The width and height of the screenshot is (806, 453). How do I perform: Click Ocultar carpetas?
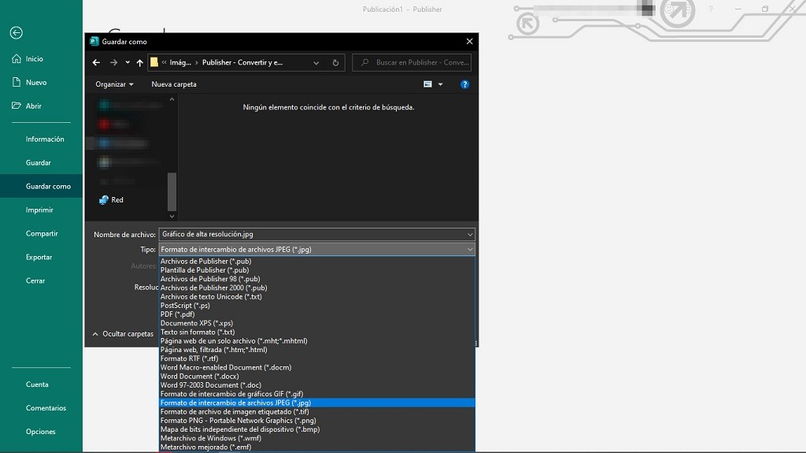coord(123,334)
